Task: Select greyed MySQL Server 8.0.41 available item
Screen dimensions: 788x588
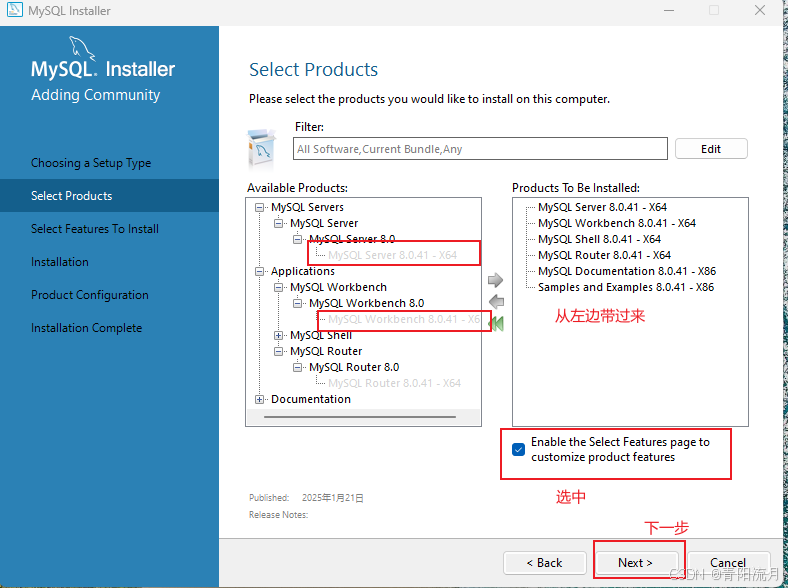Action: point(392,255)
